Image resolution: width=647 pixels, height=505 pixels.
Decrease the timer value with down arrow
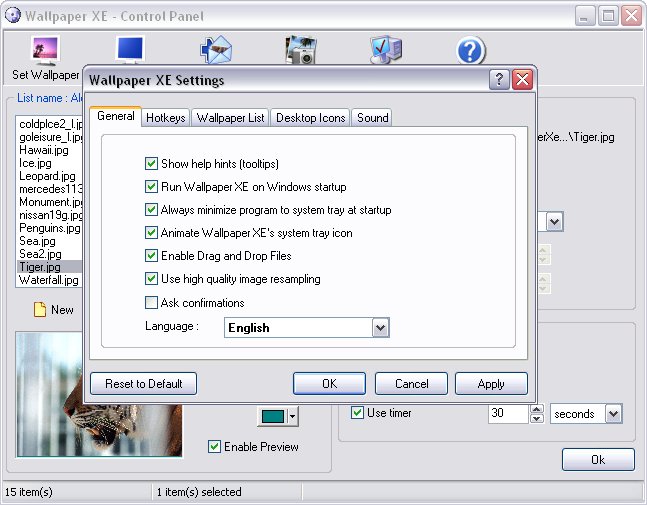[536, 418]
